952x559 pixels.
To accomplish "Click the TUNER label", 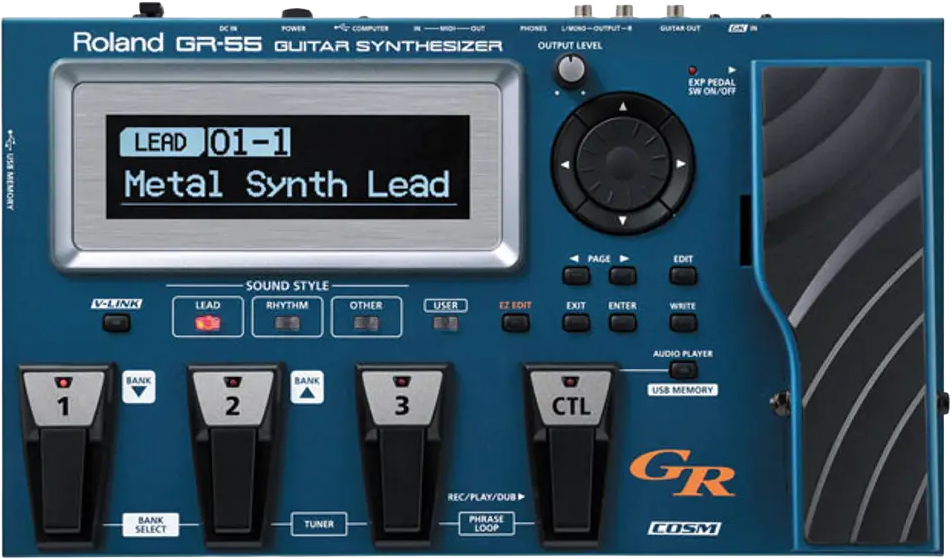I will coord(319,524).
